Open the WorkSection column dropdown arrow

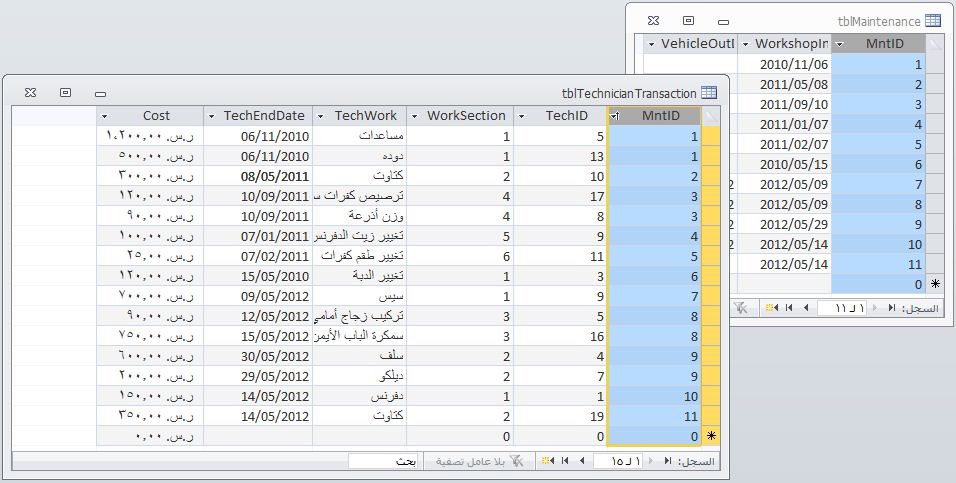tap(415, 116)
